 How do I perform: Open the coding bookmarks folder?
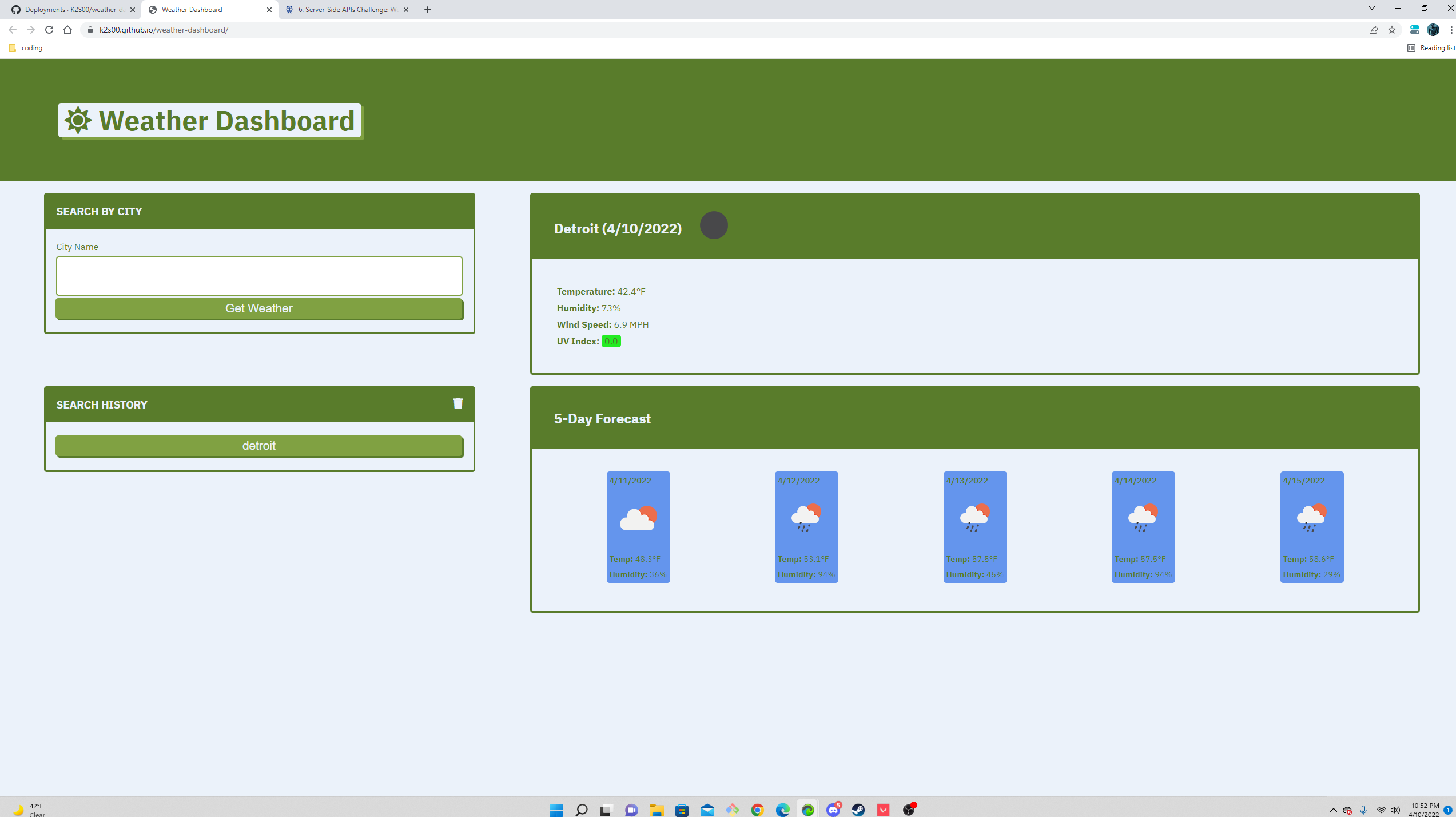point(26,48)
